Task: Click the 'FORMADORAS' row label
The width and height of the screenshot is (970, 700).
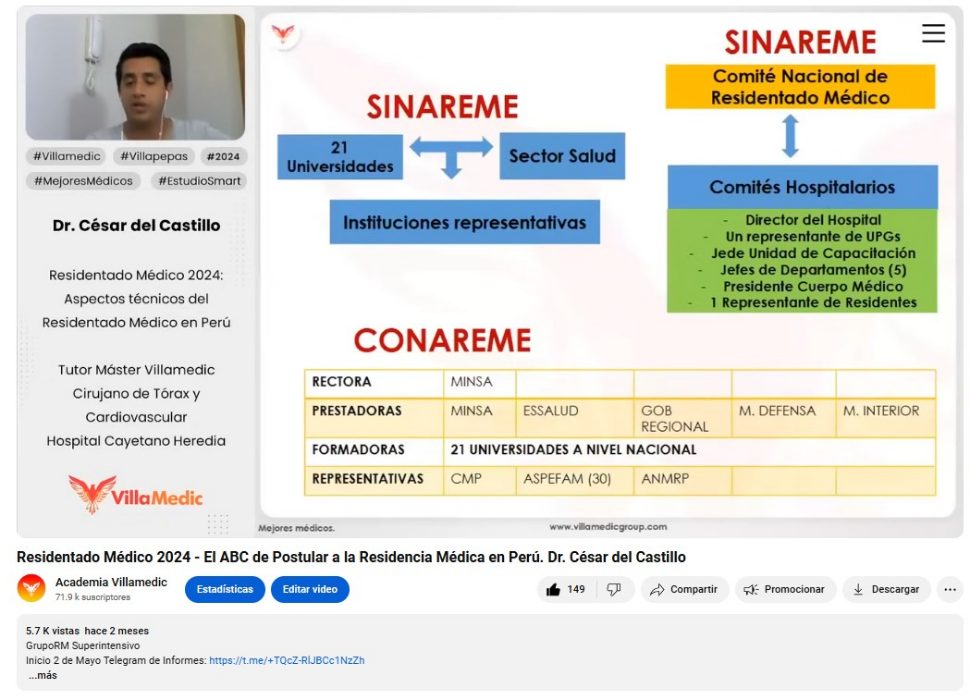Action: pos(374,450)
